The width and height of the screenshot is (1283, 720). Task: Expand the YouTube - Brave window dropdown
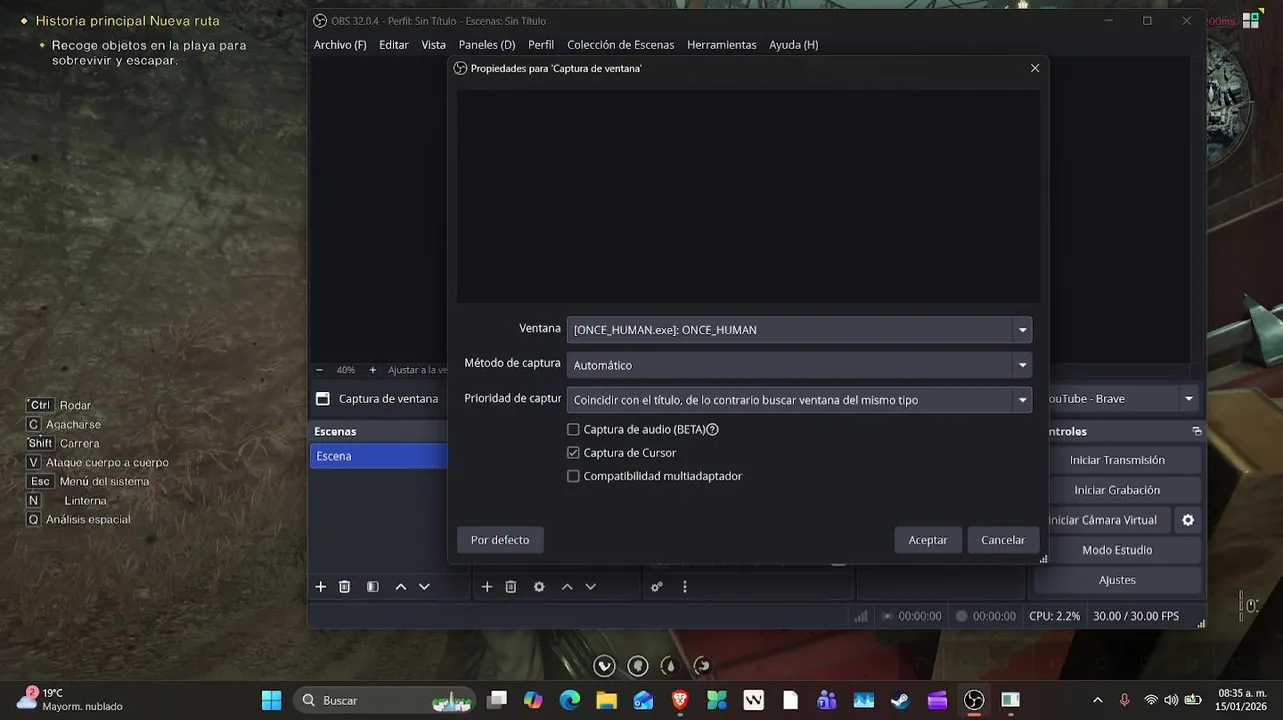[x=1189, y=399]
